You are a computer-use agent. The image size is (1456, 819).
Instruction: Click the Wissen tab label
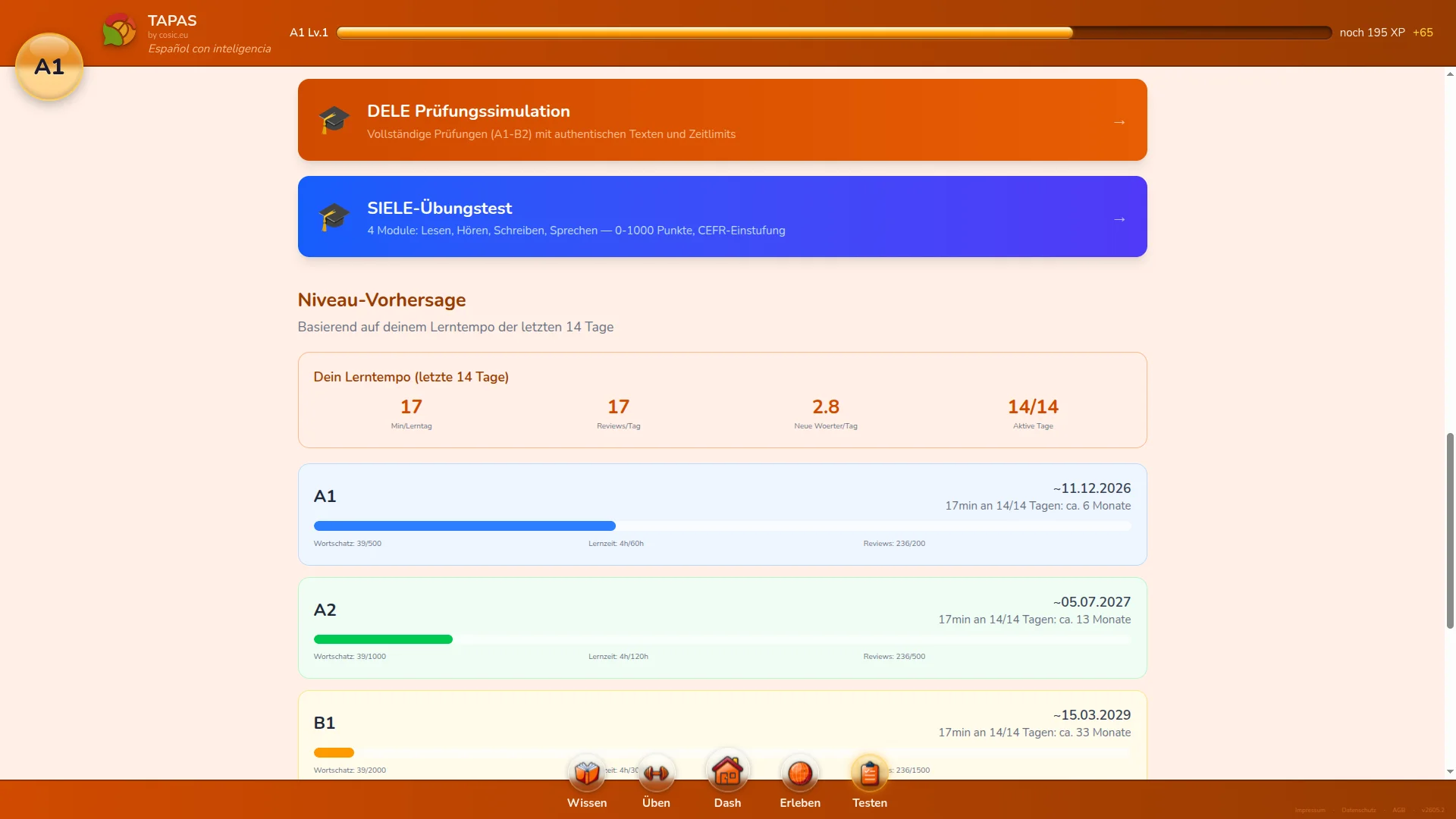coord(586,802)
